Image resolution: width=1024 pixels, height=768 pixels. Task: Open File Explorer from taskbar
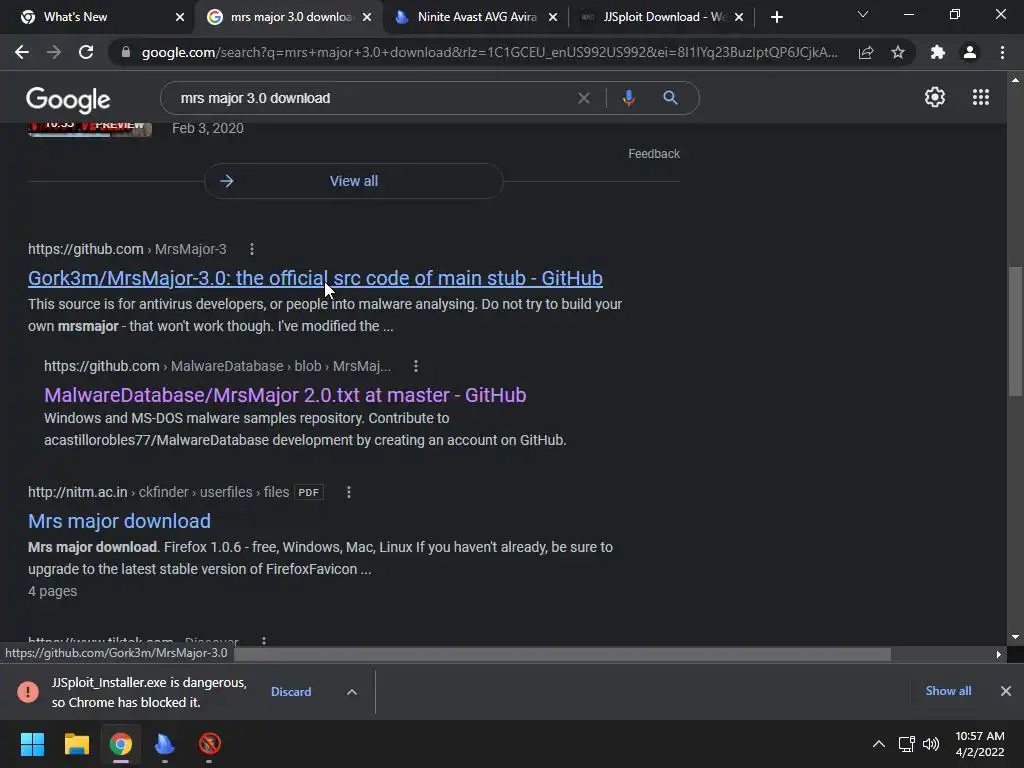coord(76,744)
